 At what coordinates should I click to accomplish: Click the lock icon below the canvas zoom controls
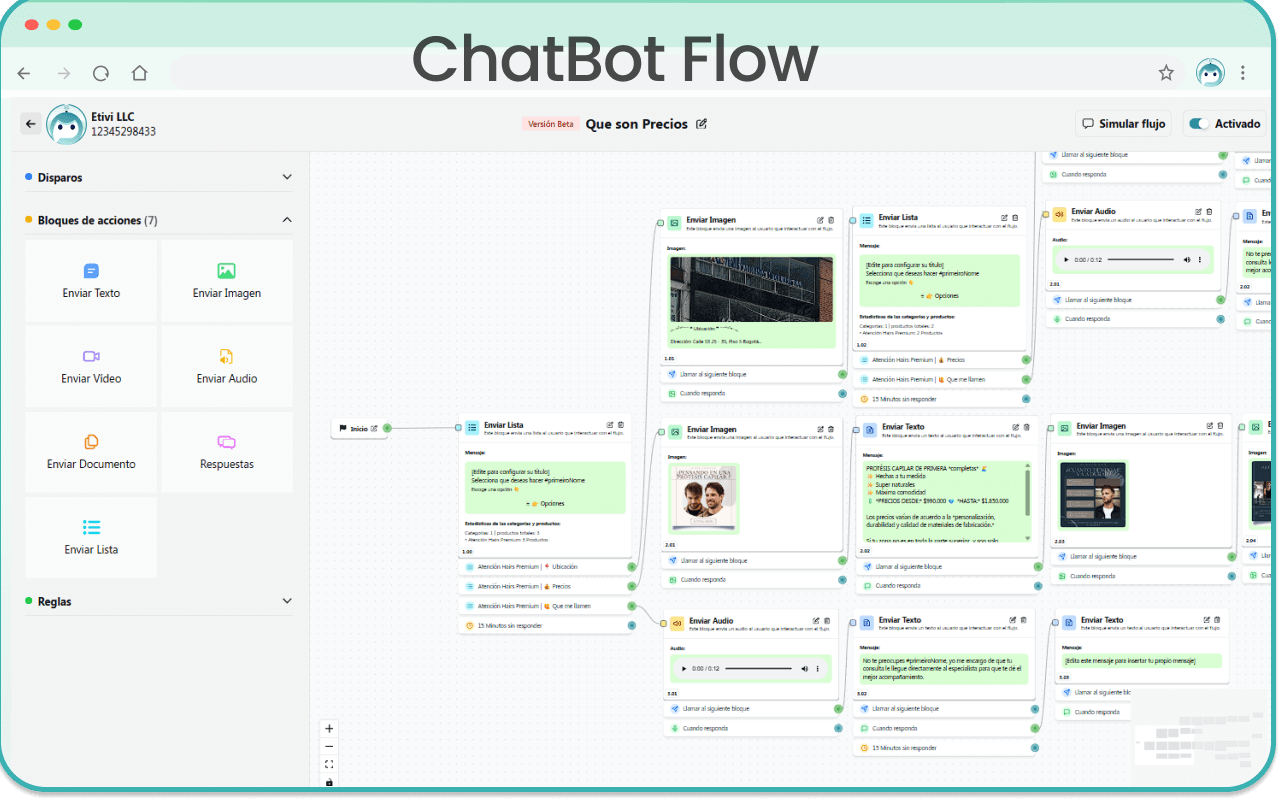click(329, 782)
